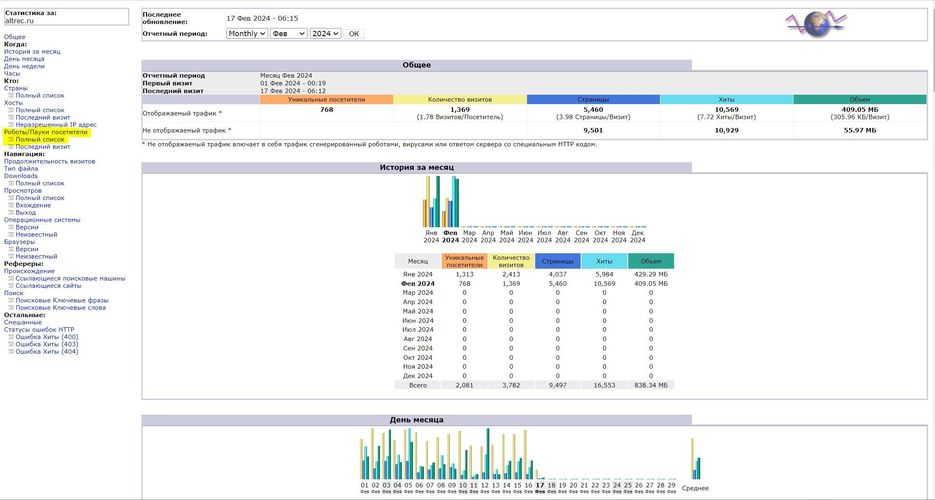Click the icon beside Поисковые Ключевые фразы
The width and height of the screenshot is (935, 500).
pos(11,300)
